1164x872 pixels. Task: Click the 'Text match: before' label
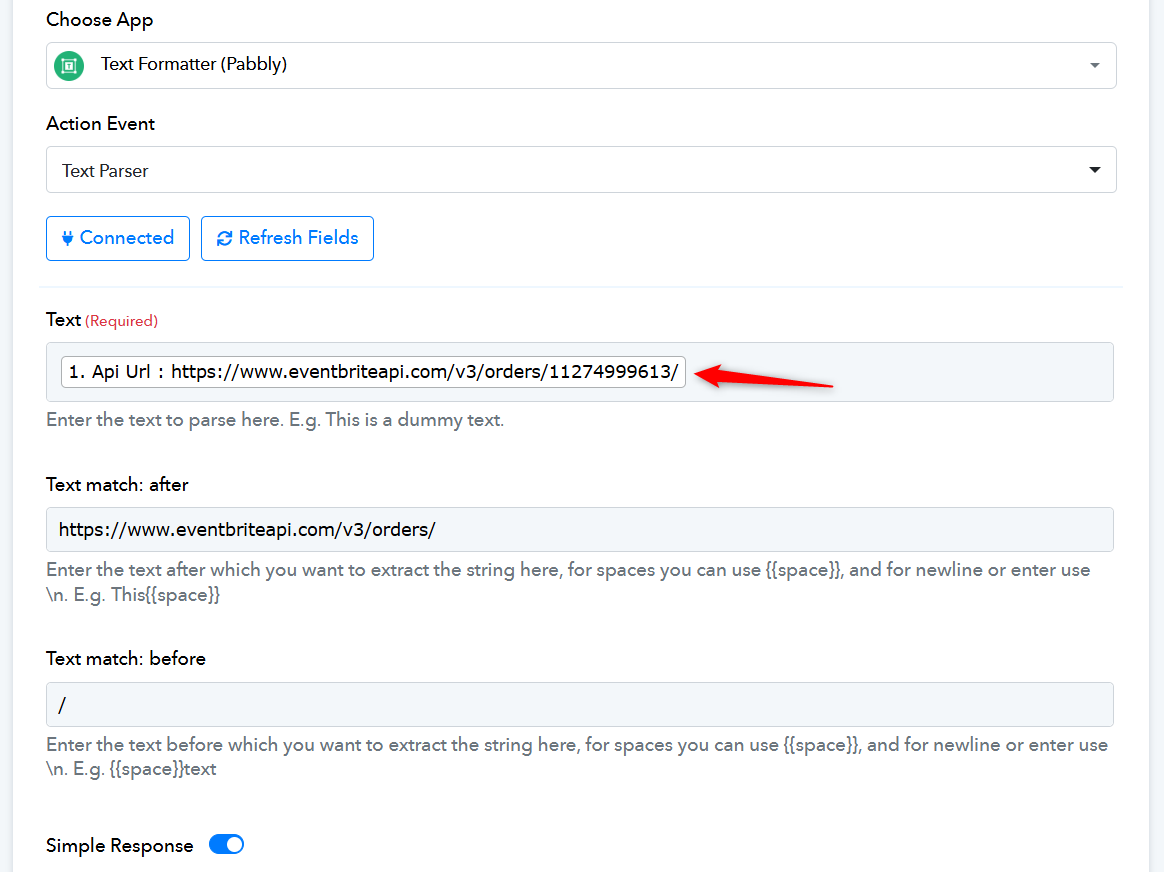coord(125,659)
